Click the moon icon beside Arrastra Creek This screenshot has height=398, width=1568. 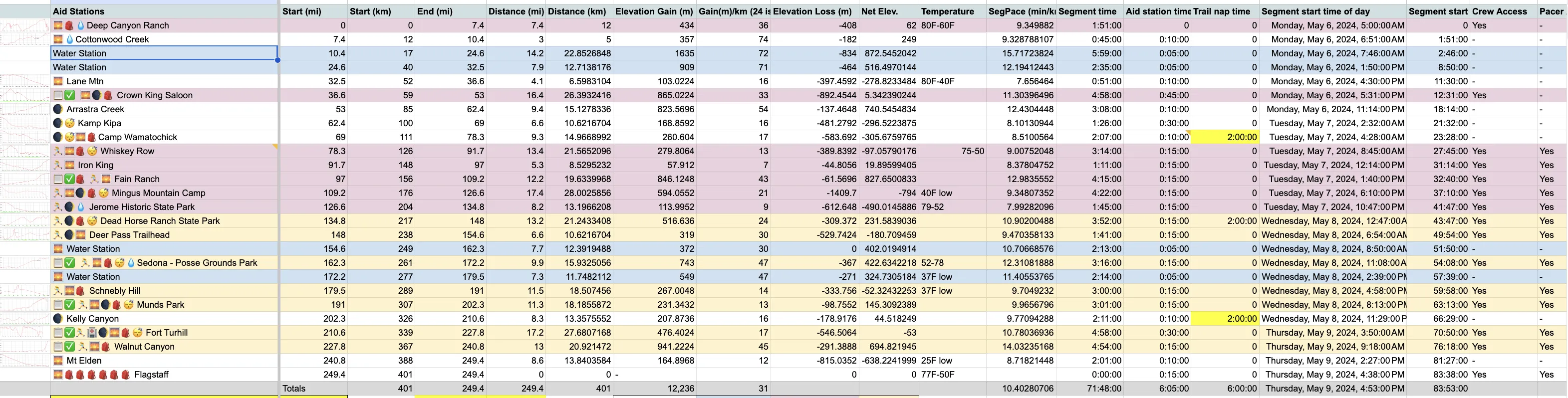click(58, 110)
